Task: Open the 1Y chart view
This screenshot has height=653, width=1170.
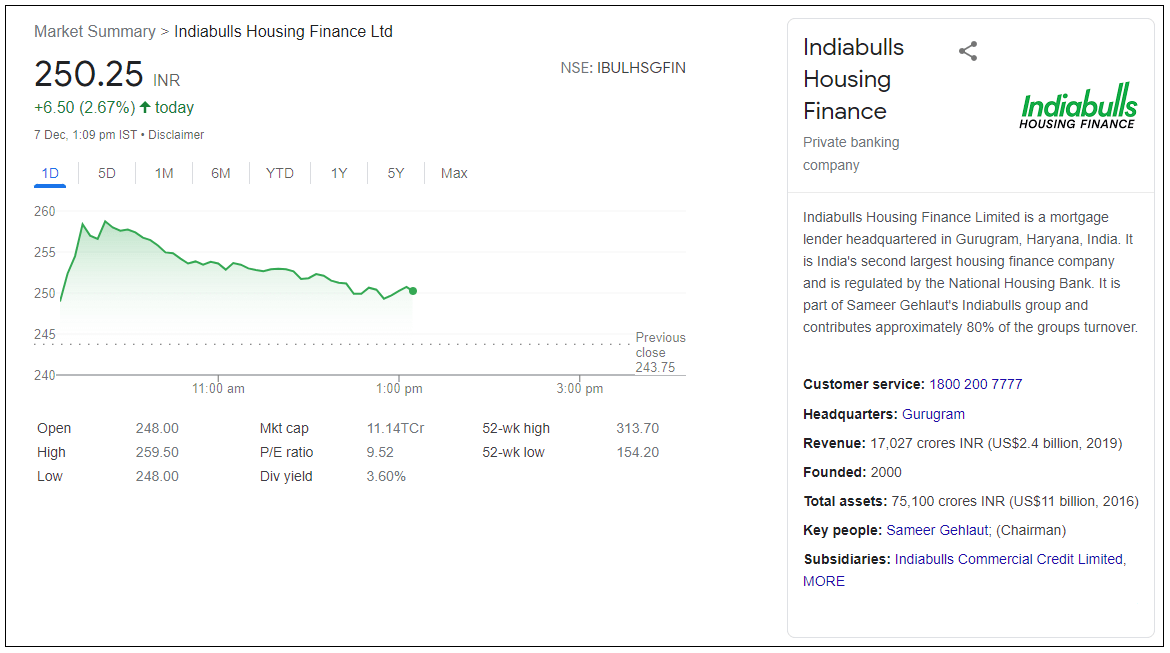Action: 340,173
